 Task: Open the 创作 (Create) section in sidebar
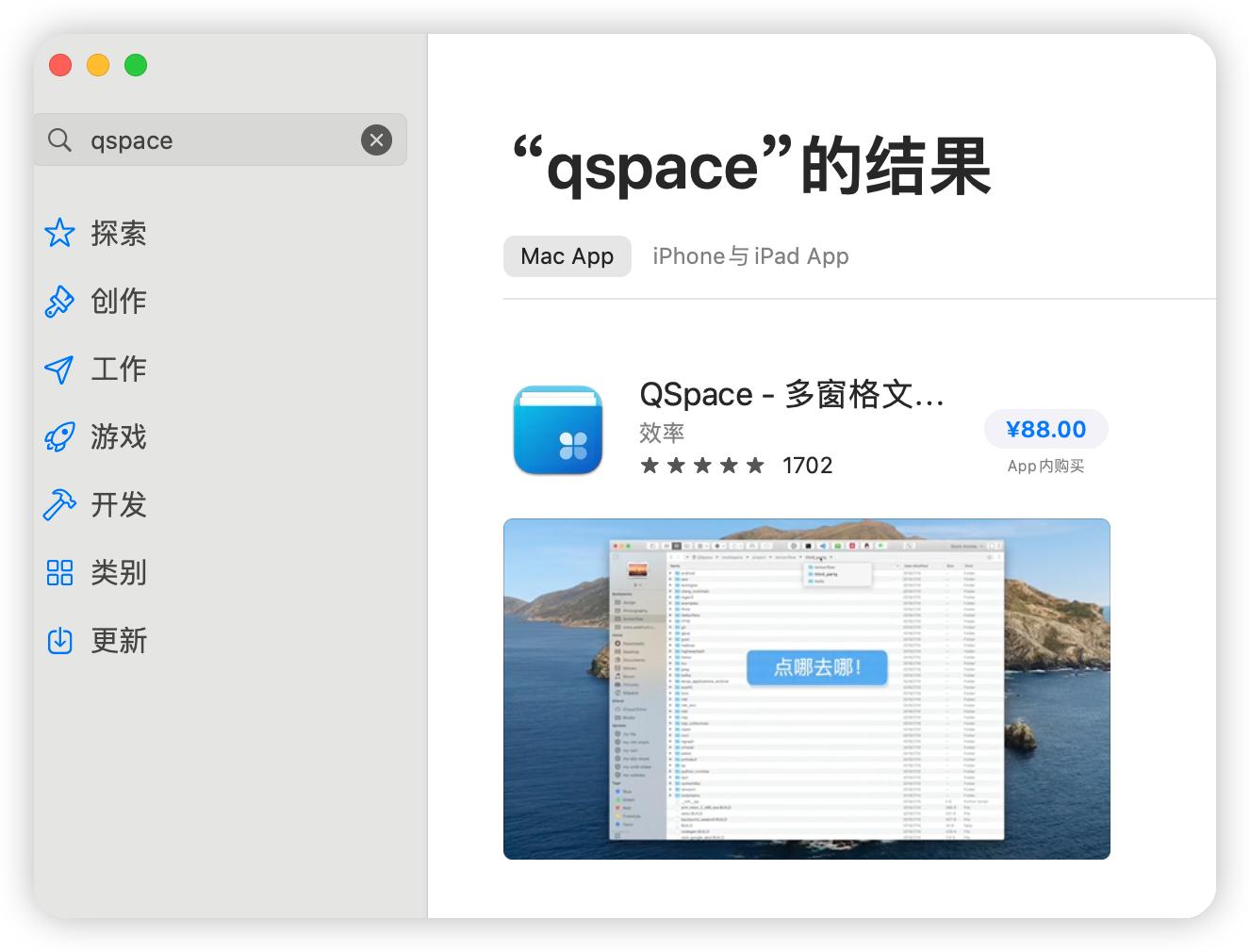click(117, 301)
